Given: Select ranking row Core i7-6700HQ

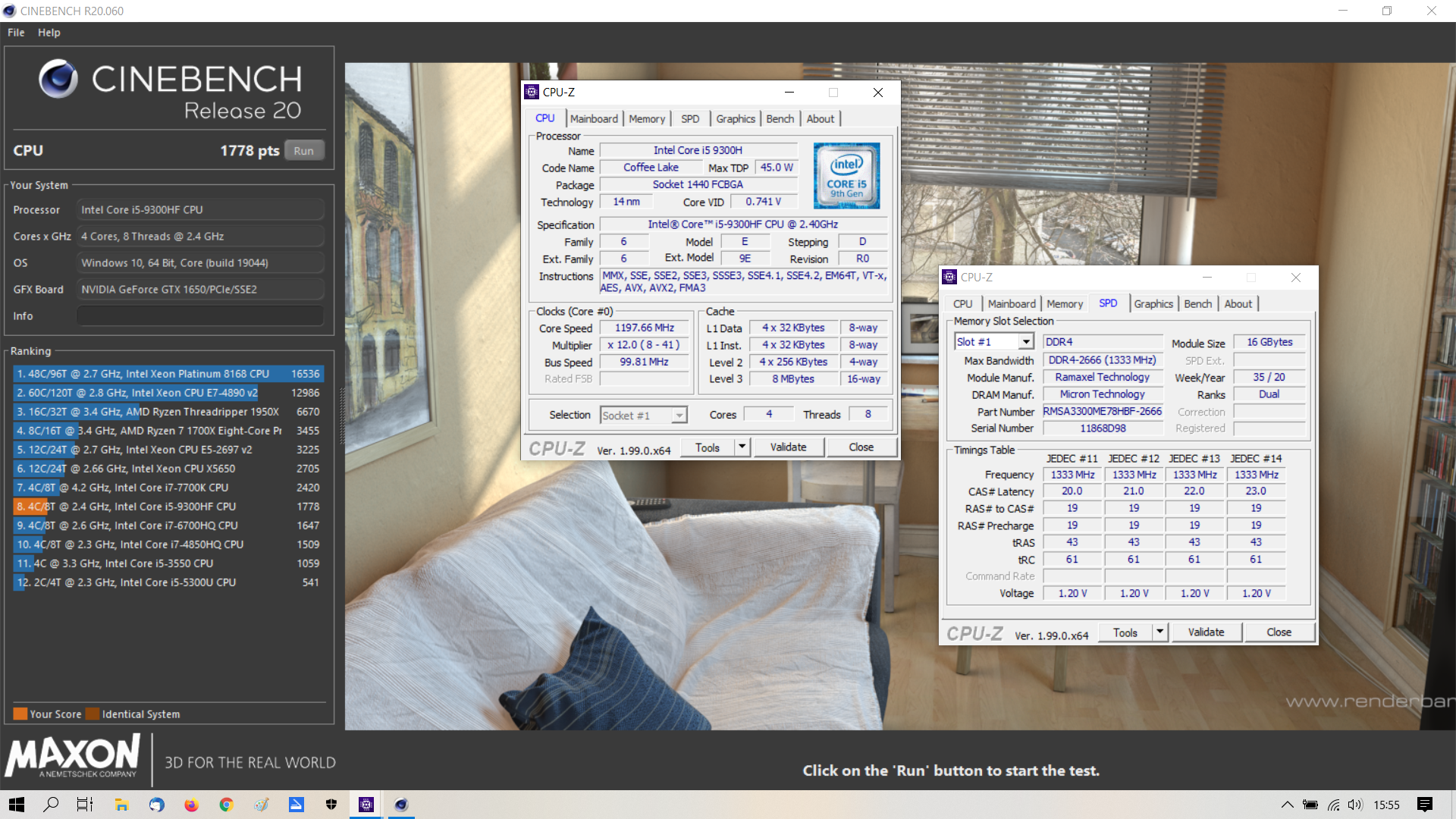Looking at the screenshot, I should pos(168,526).
